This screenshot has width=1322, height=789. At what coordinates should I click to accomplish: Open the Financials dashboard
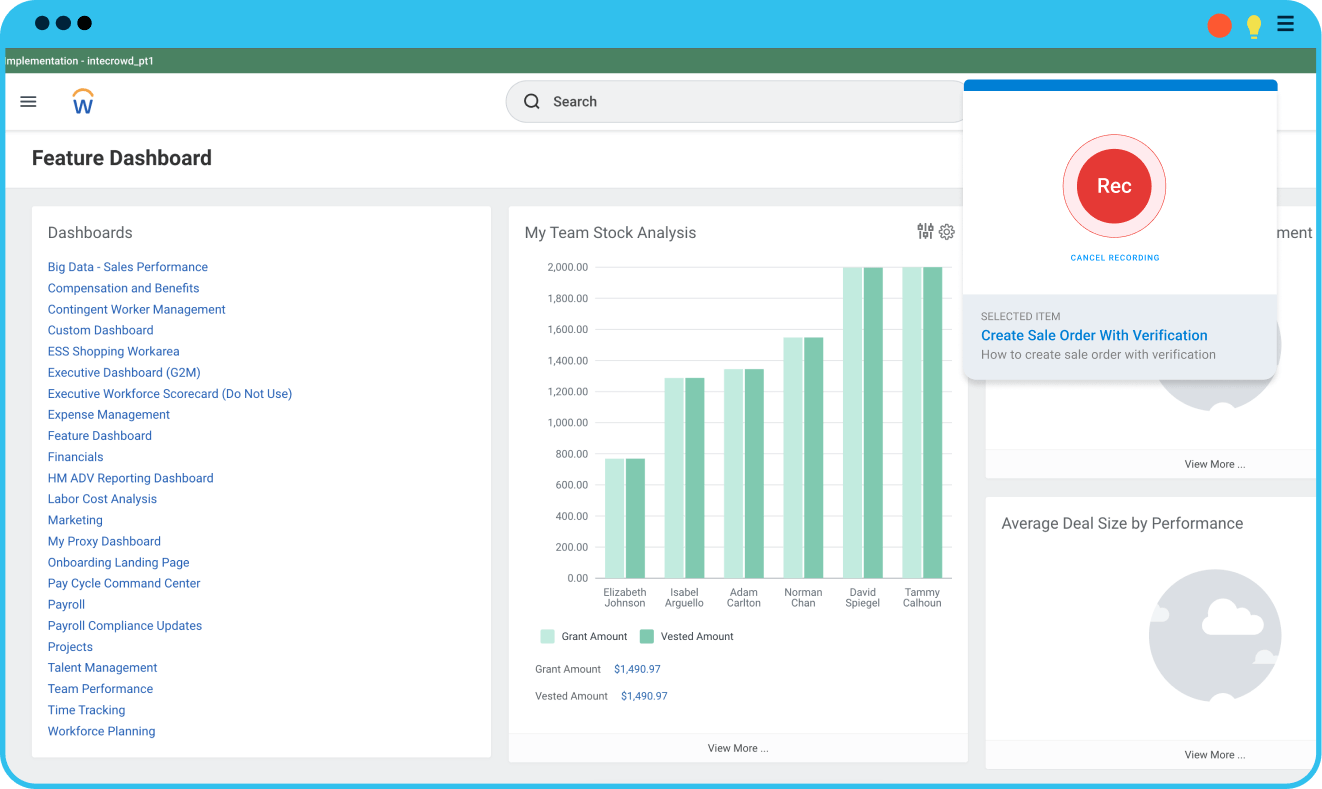tap(76, 457)
